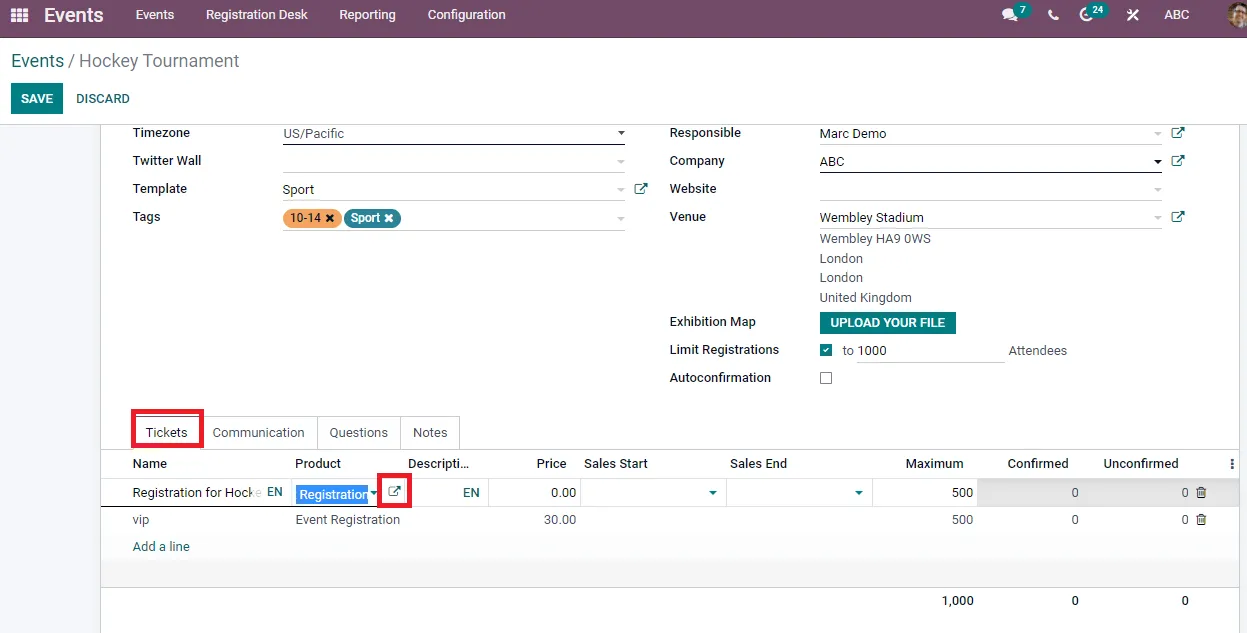Expand the Website dropdown
This screenshot has width=1247, height=633.
[1158, 189]
